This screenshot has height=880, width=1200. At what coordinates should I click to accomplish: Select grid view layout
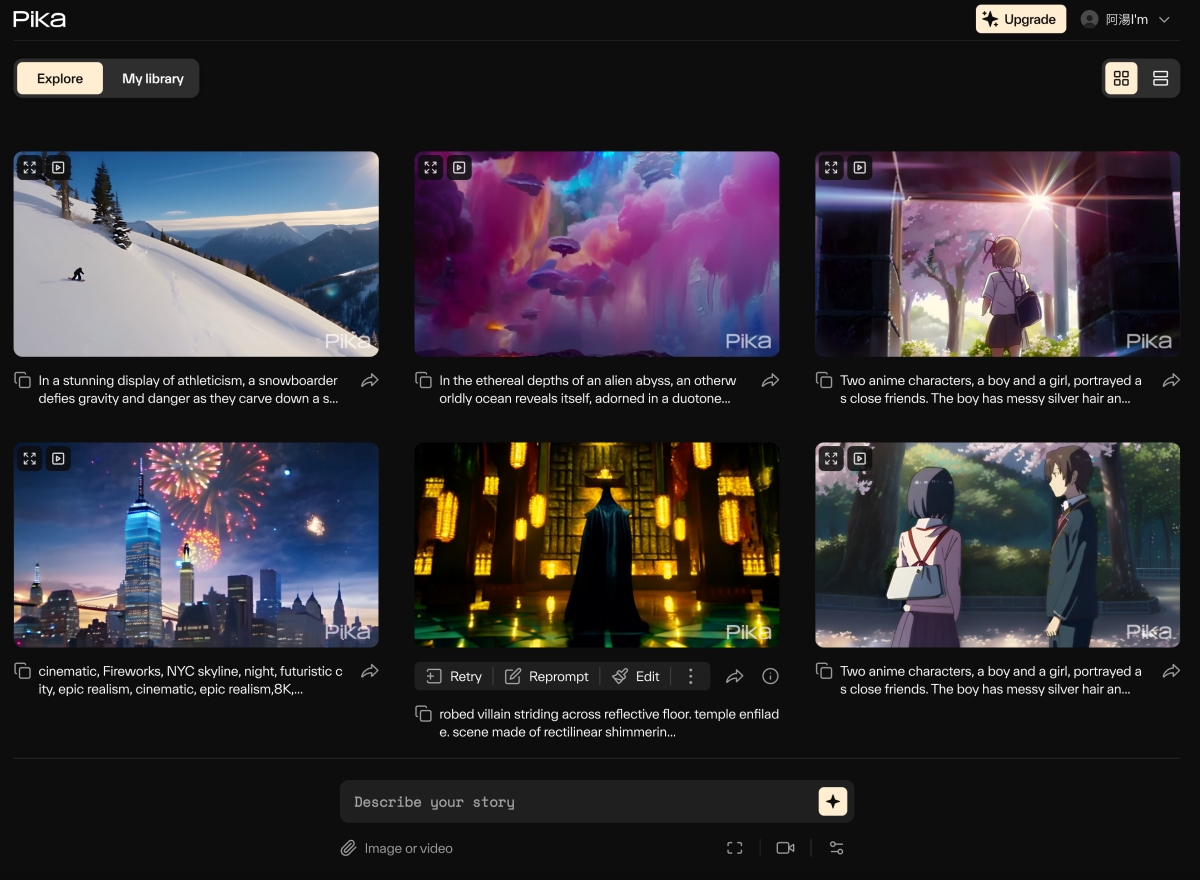pyautogui.click(x=1121, y=78)
